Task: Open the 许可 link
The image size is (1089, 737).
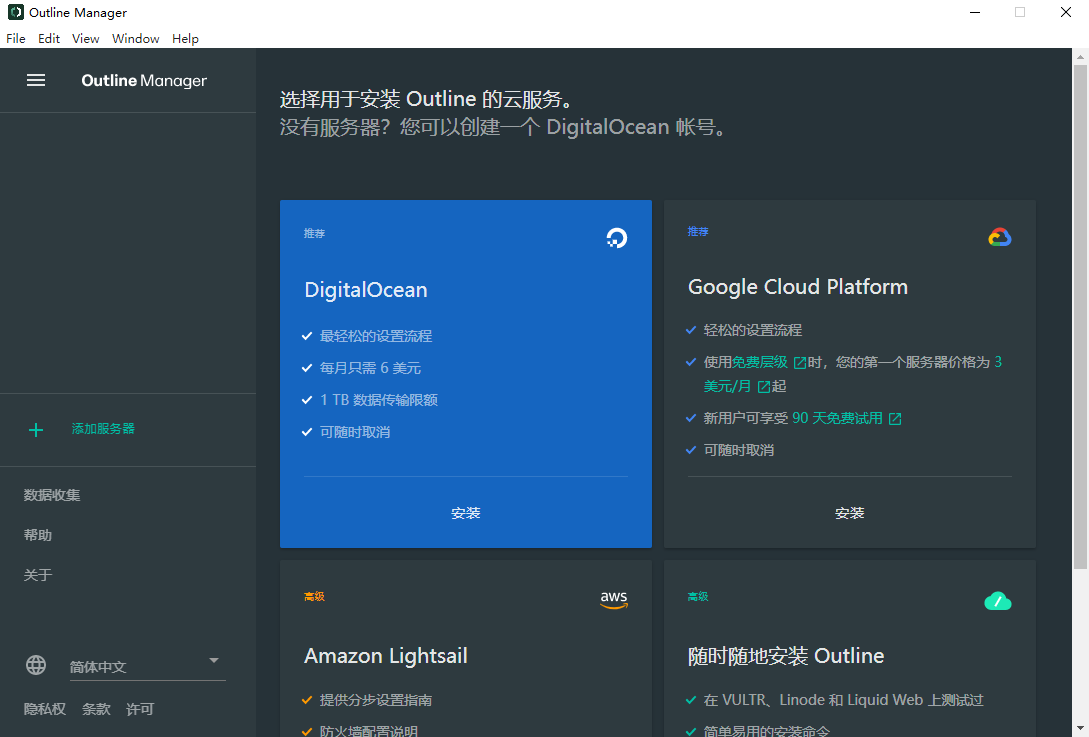Action: (140, 709)
